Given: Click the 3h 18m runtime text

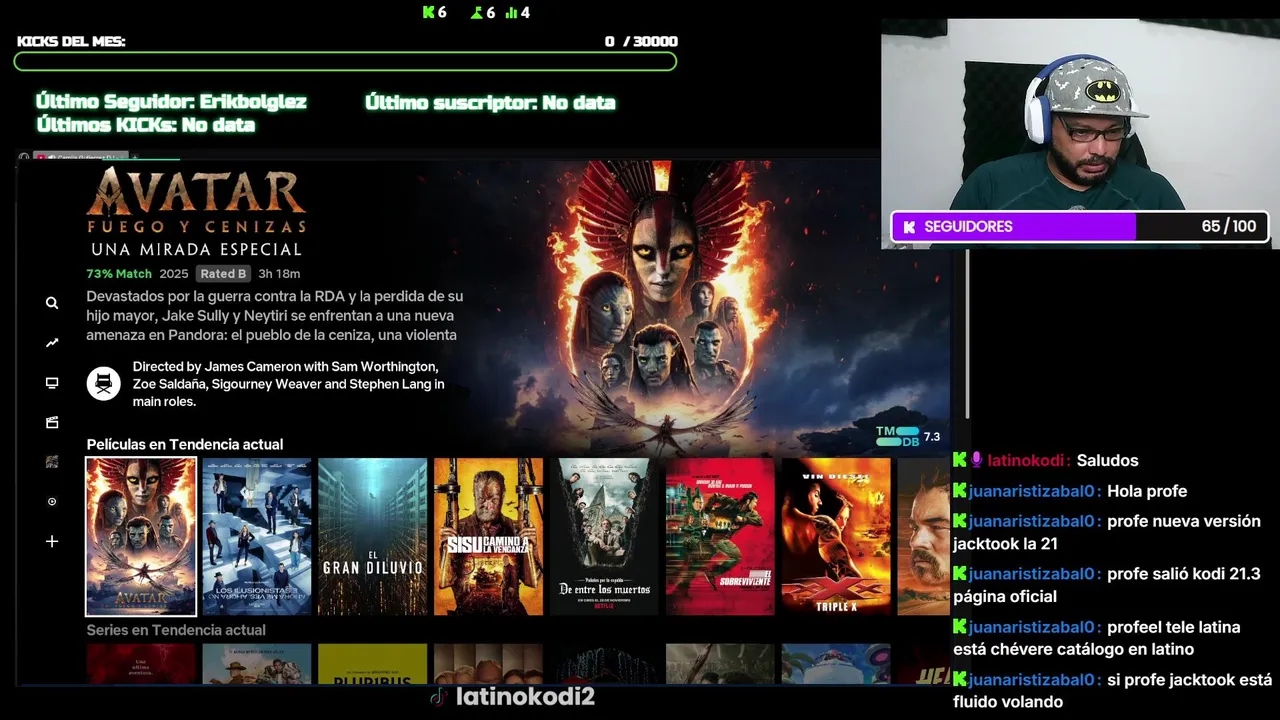Looking at the screenshot, I should (x=279, y=274).
